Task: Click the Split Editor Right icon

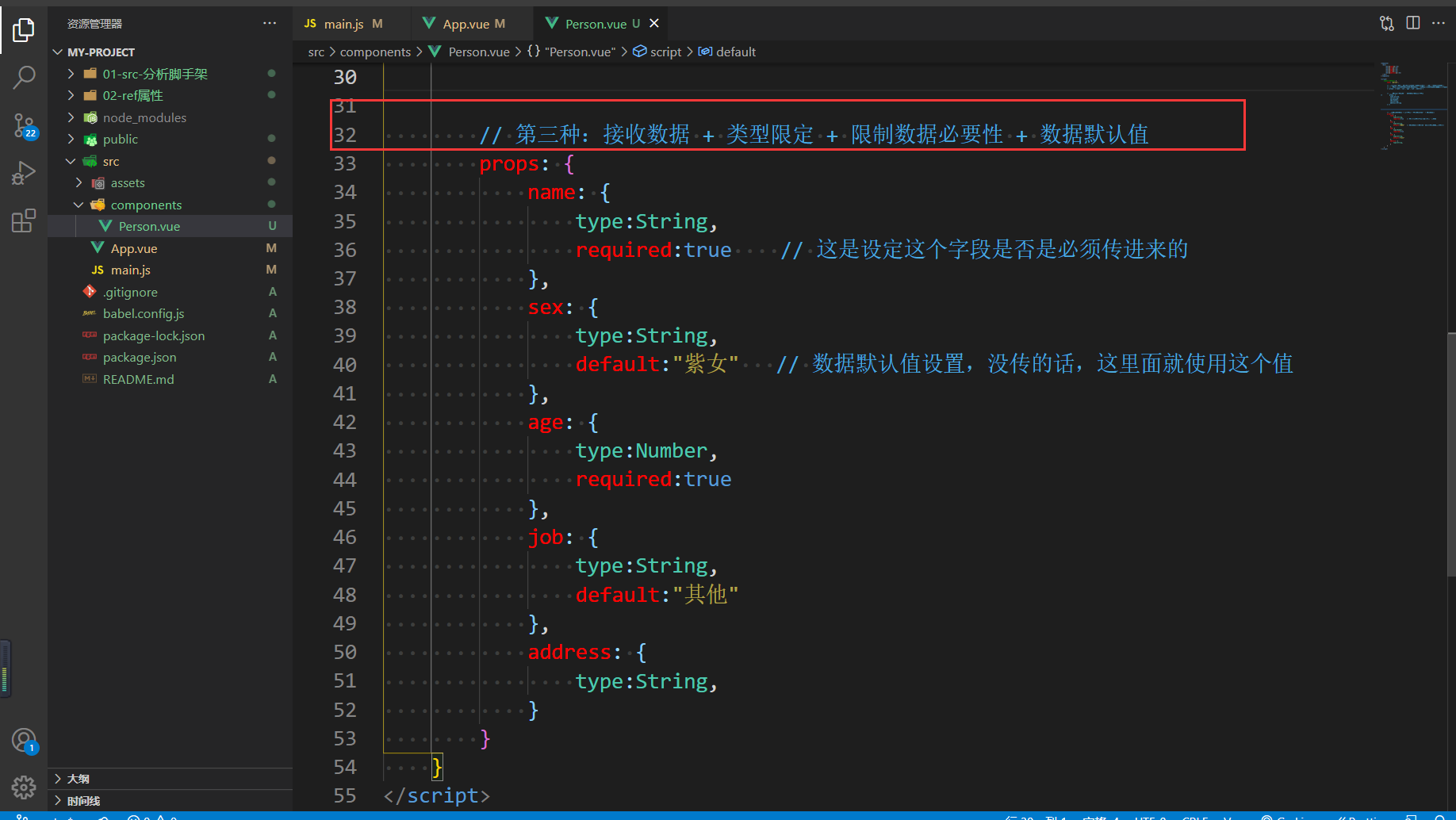Action: point(1413,23)
